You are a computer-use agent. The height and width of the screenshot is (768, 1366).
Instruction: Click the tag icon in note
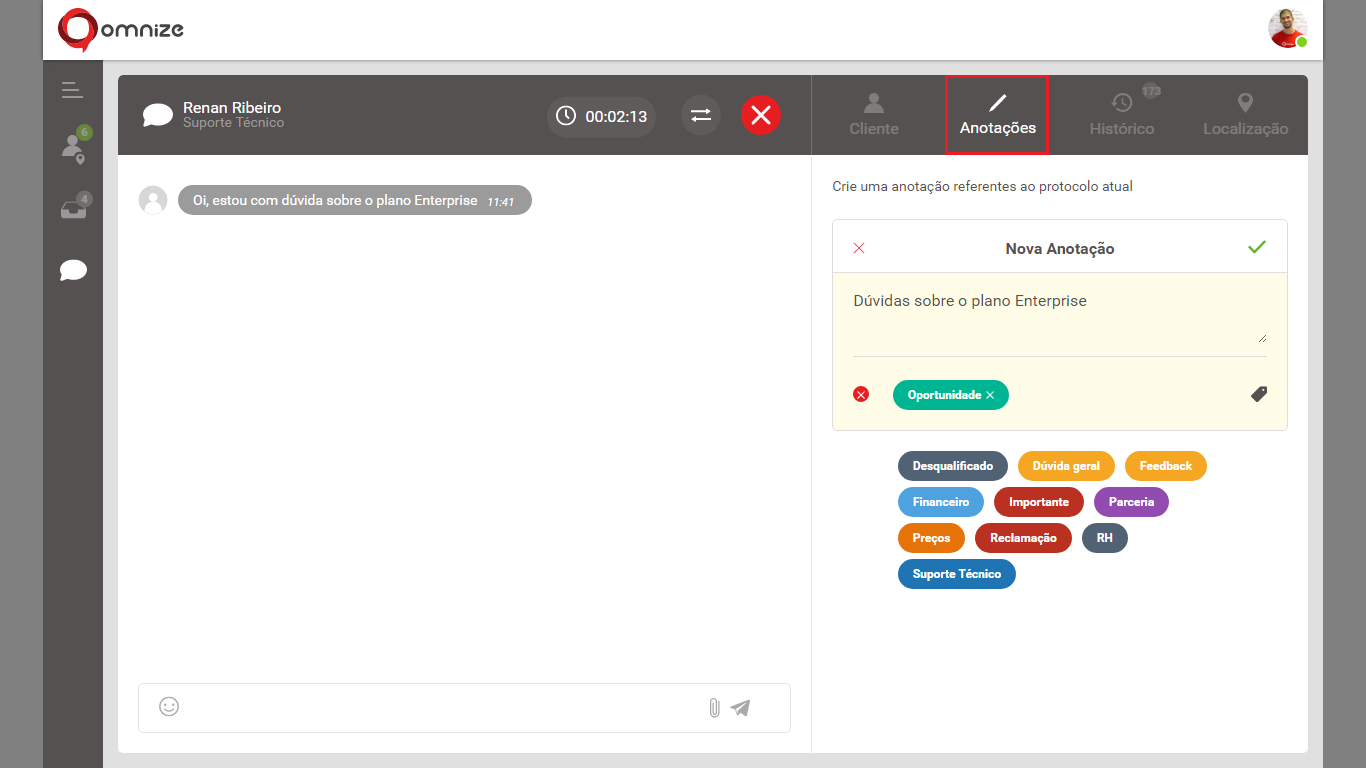coord(1259,394)
